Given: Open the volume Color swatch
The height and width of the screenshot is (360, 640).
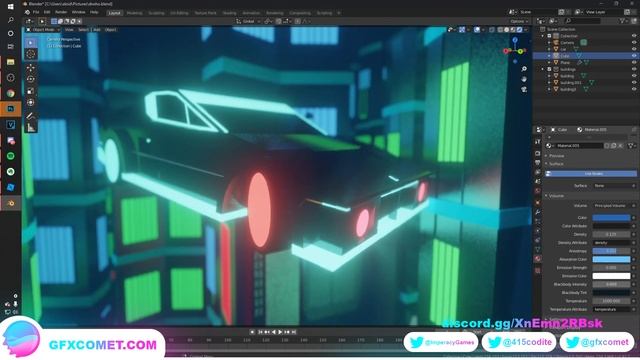Looking at the screenshot, I should 611,218.
